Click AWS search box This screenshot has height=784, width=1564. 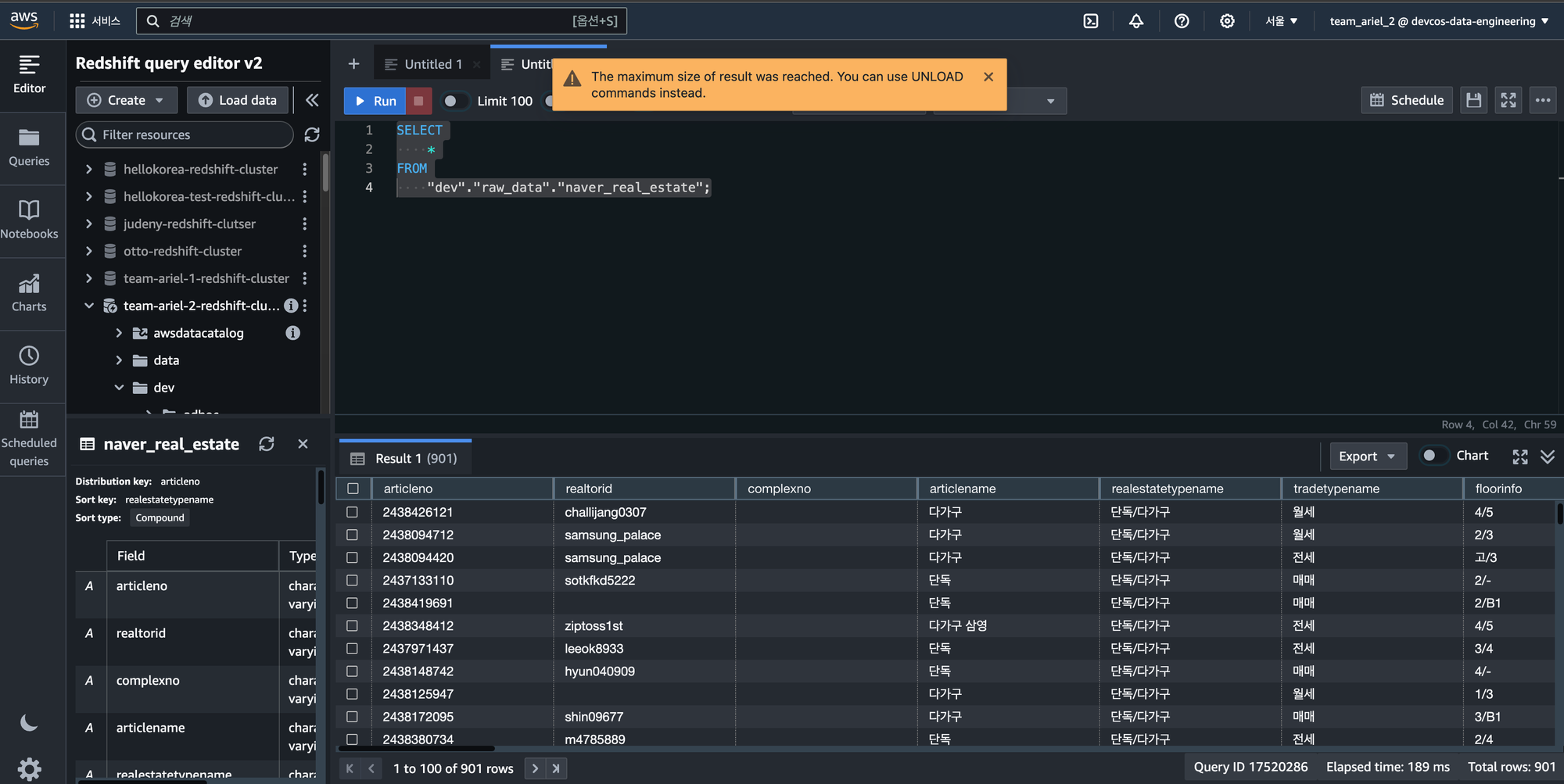(382, 21)
